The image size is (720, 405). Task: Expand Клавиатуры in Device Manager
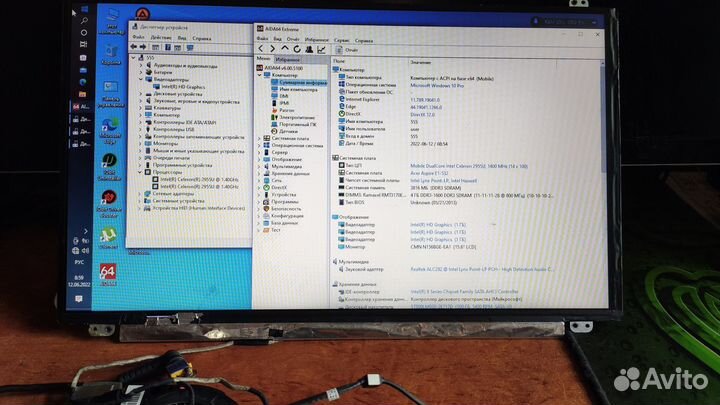141,108
